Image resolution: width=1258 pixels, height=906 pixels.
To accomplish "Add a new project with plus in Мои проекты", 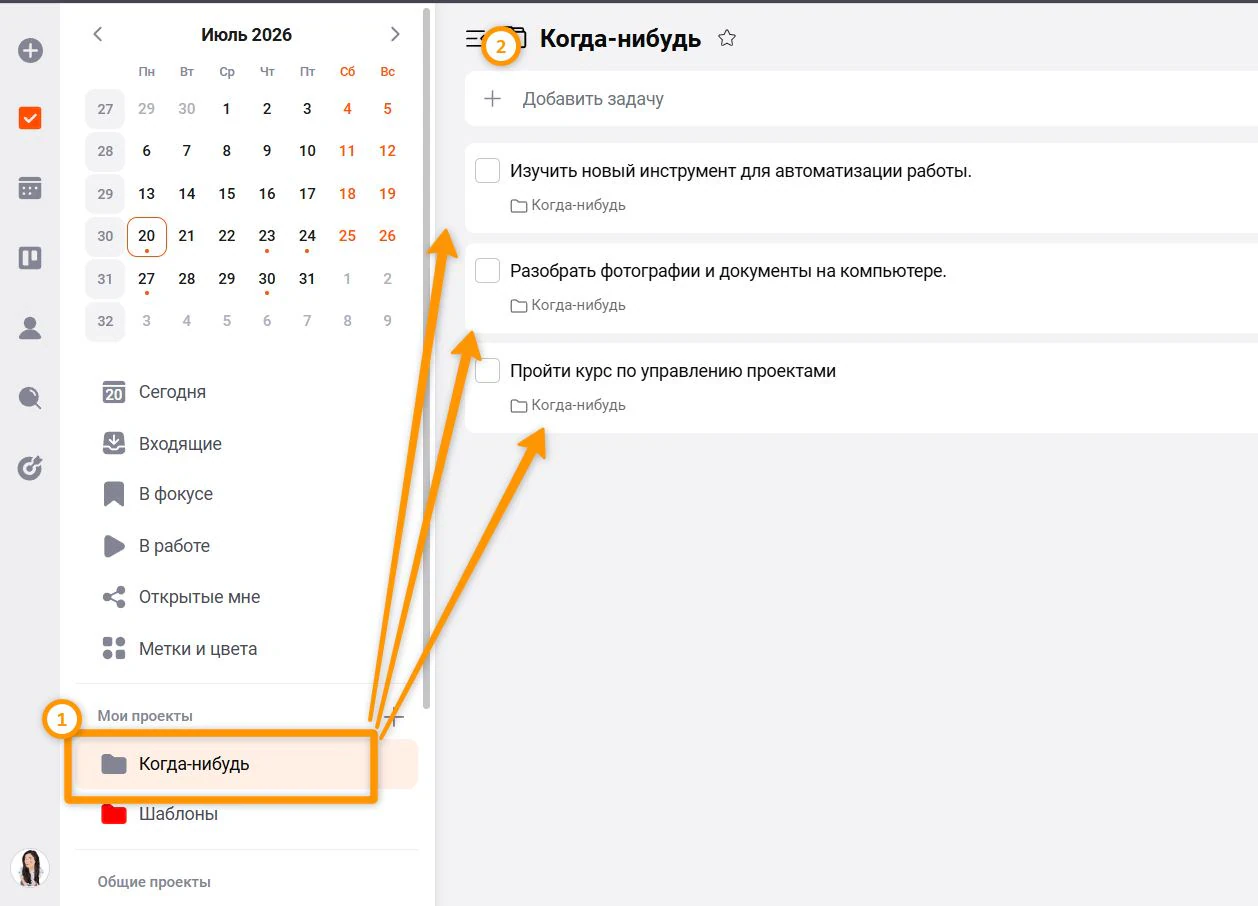I will (395, 716).
